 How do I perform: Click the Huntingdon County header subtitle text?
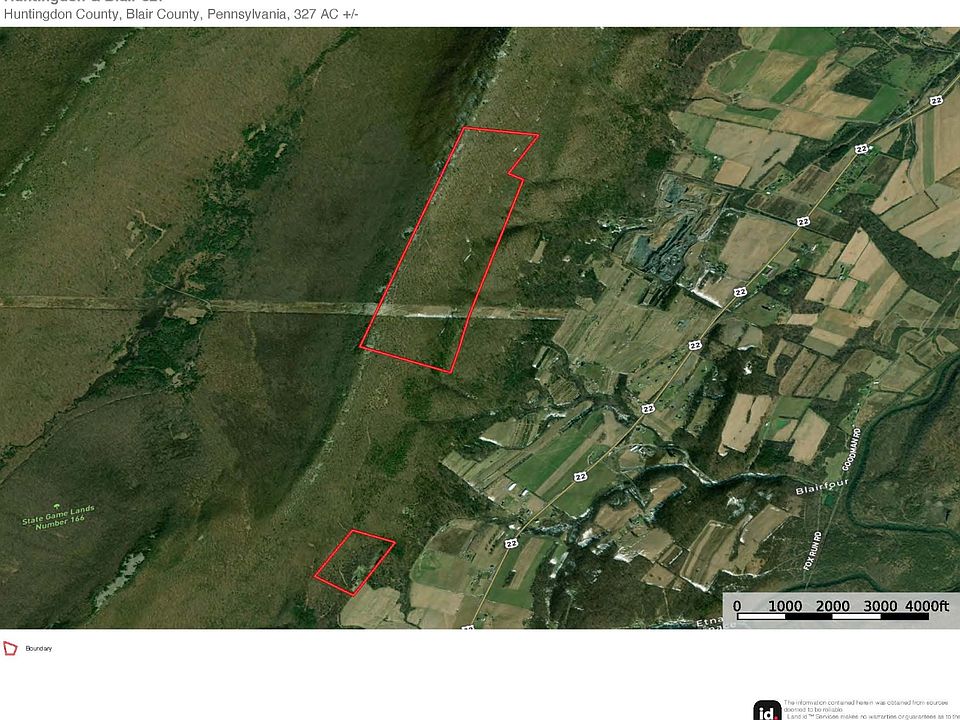click(181, 14)
